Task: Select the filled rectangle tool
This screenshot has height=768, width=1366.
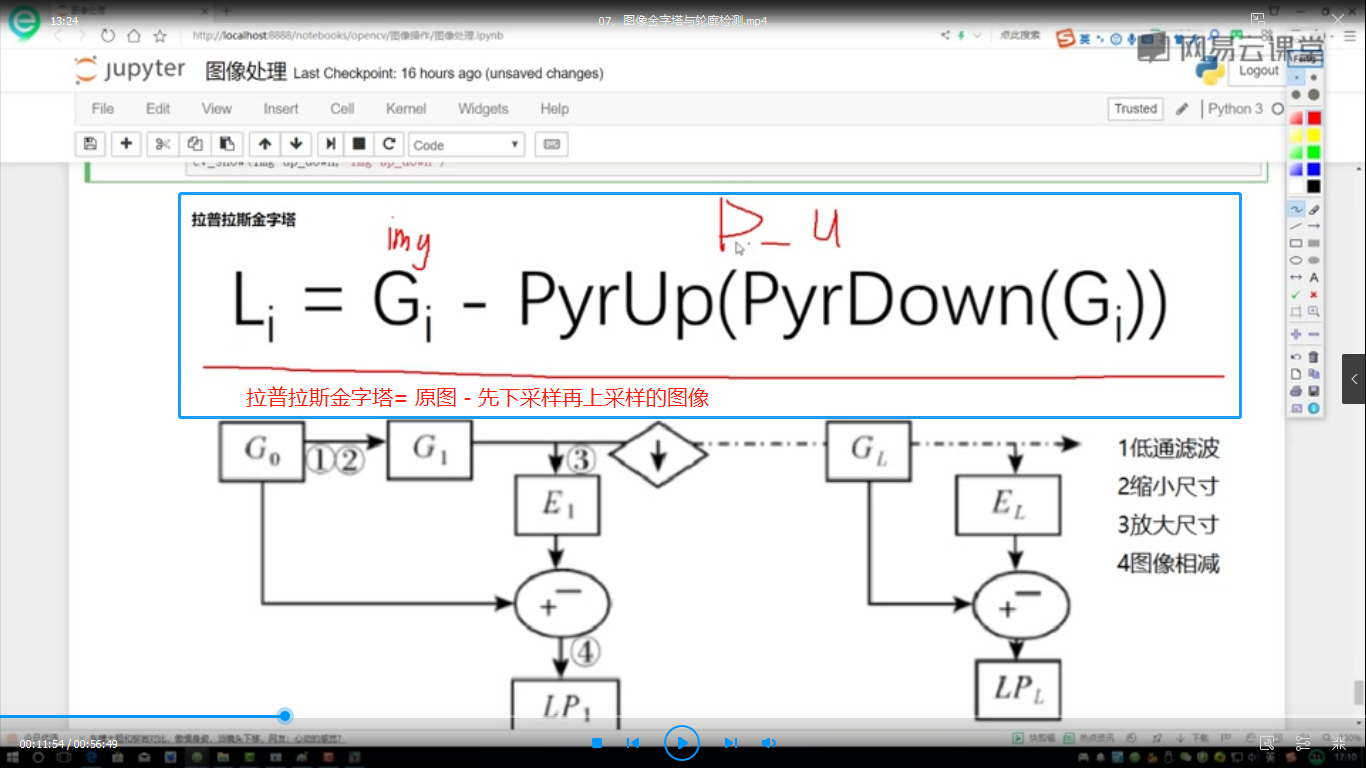Action: (x=1314, y=243)
